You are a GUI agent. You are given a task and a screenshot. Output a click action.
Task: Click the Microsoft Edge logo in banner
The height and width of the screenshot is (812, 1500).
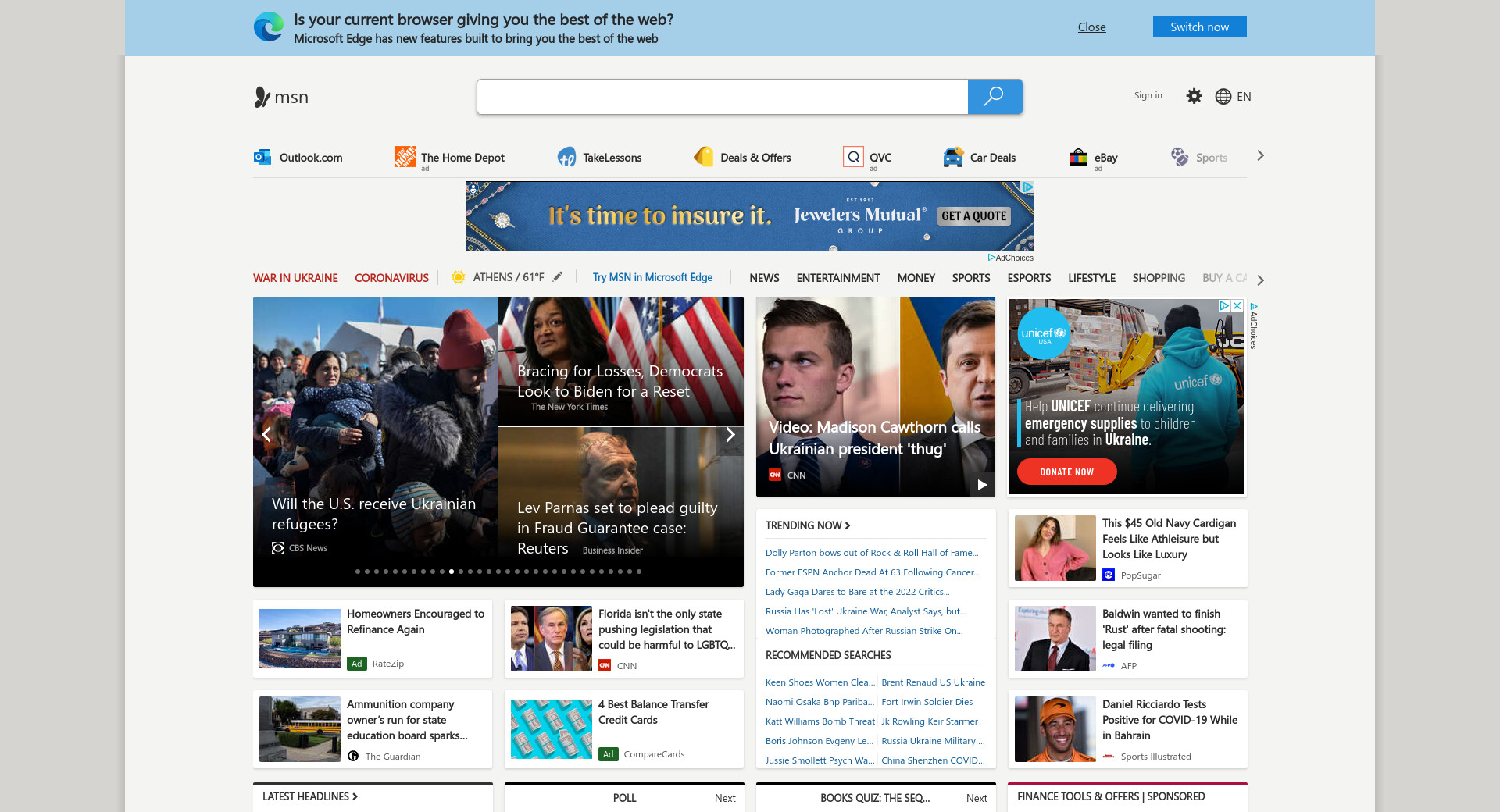[x=269, y=27]
